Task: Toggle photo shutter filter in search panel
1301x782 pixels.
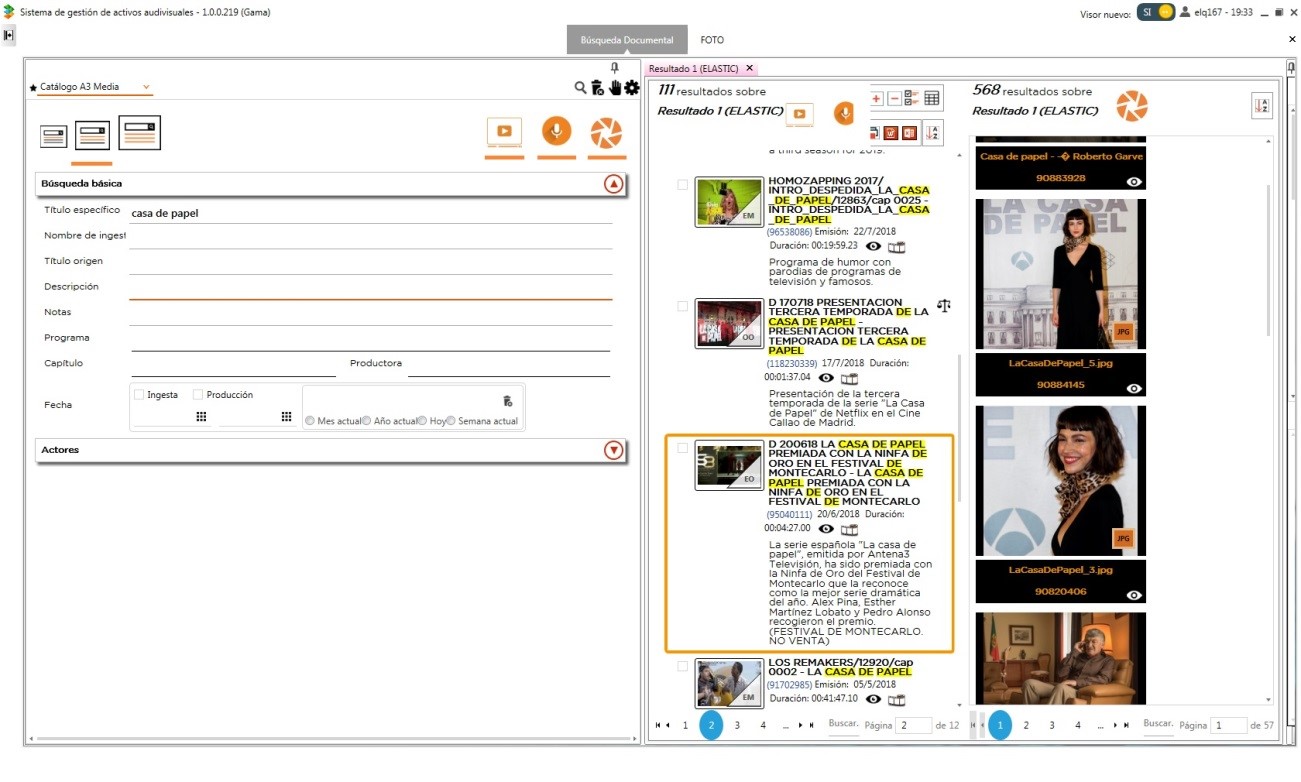Action: click(x=606, y=132)
